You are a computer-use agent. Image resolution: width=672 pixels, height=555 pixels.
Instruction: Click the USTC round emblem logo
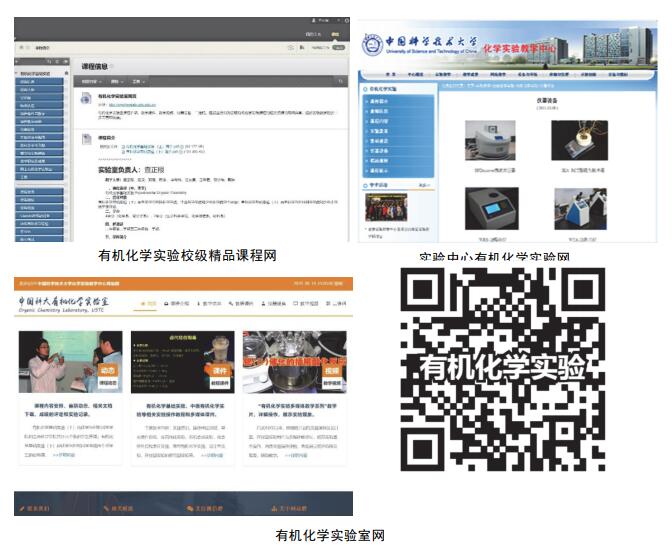(x=372, y=44)
